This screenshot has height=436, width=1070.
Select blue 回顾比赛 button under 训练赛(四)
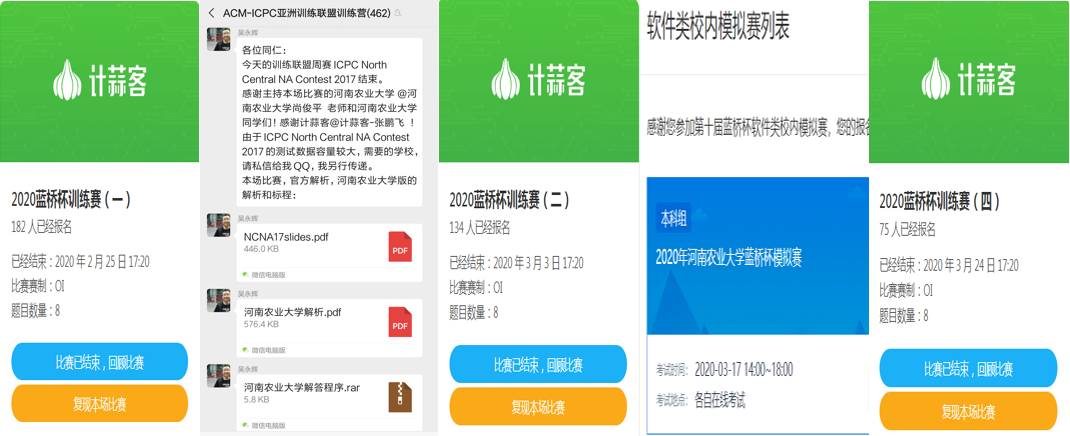tap(968, 368)
